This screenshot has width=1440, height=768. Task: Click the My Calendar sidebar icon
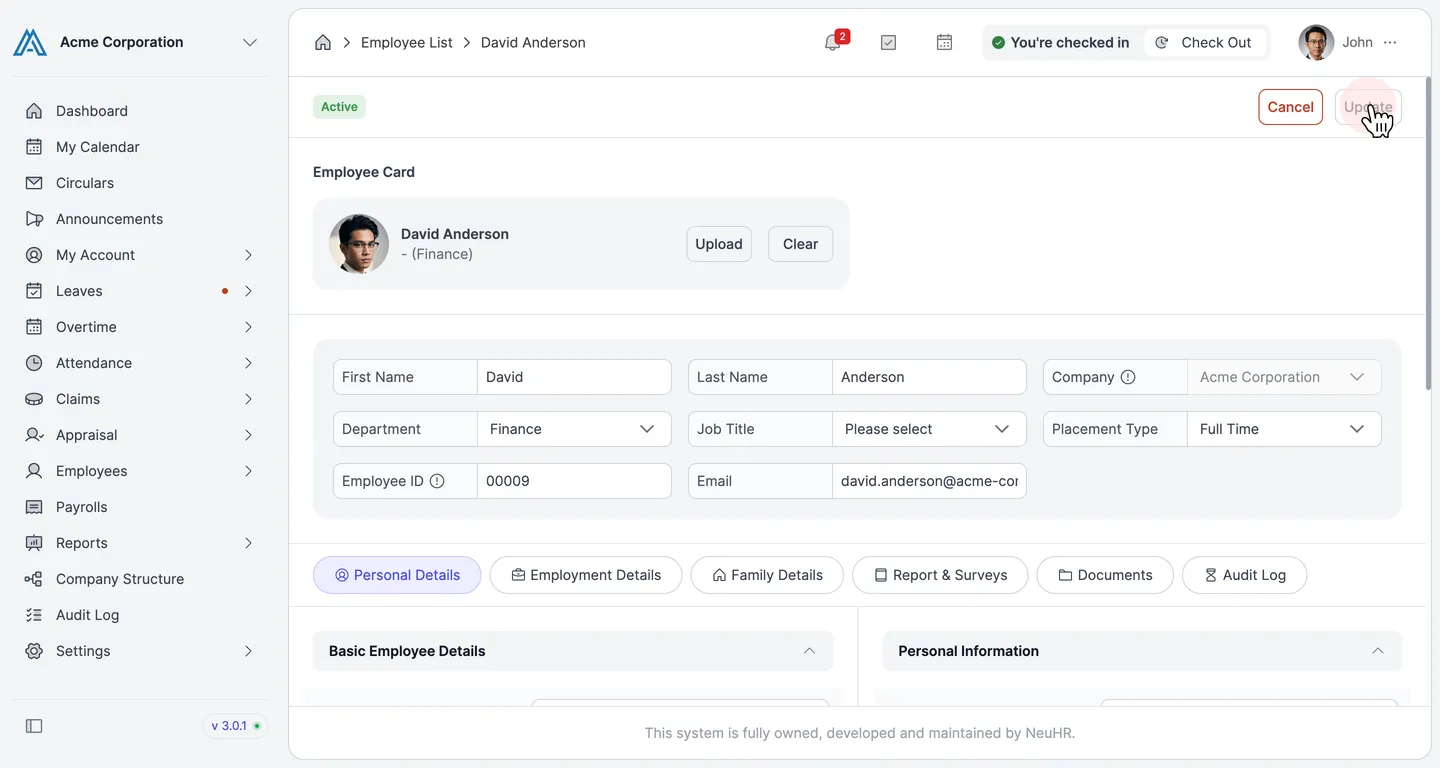point(34,147)
